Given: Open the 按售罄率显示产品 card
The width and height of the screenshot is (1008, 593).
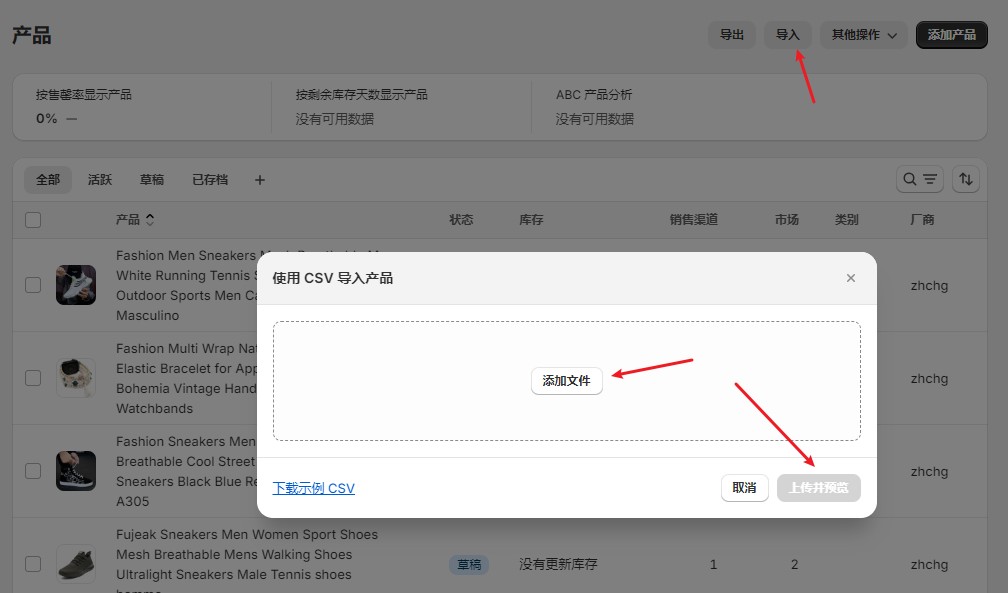Looking at the screenshot, I should [142, 107].
